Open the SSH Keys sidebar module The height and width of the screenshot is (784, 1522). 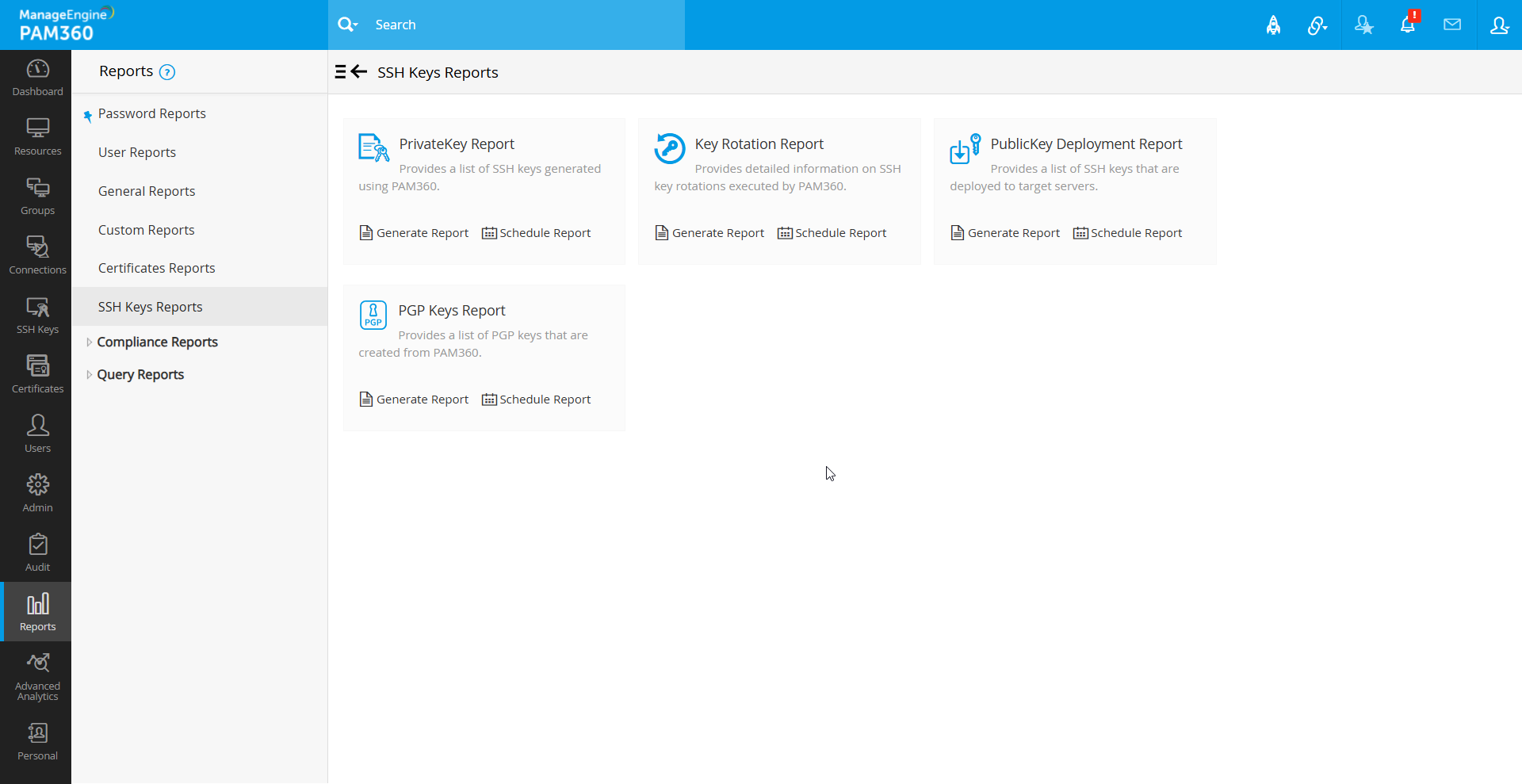pyautogui.click(x=37, y=316)
